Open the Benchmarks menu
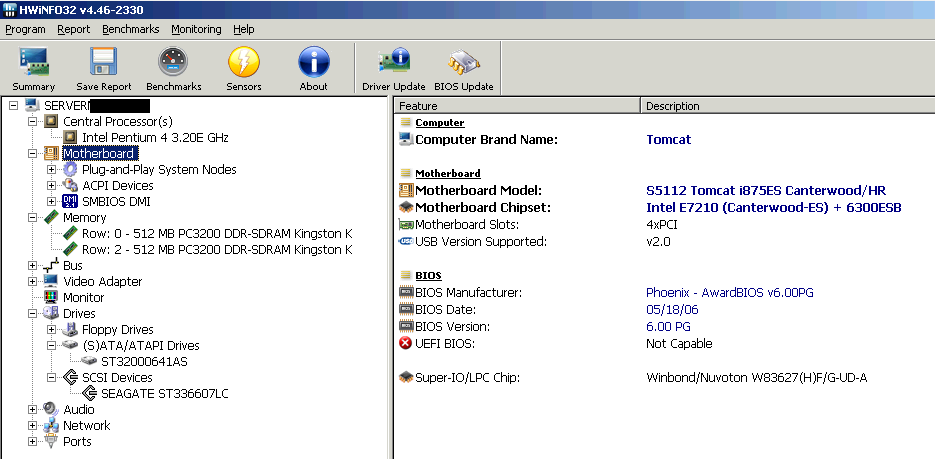 tap(131, 29)
